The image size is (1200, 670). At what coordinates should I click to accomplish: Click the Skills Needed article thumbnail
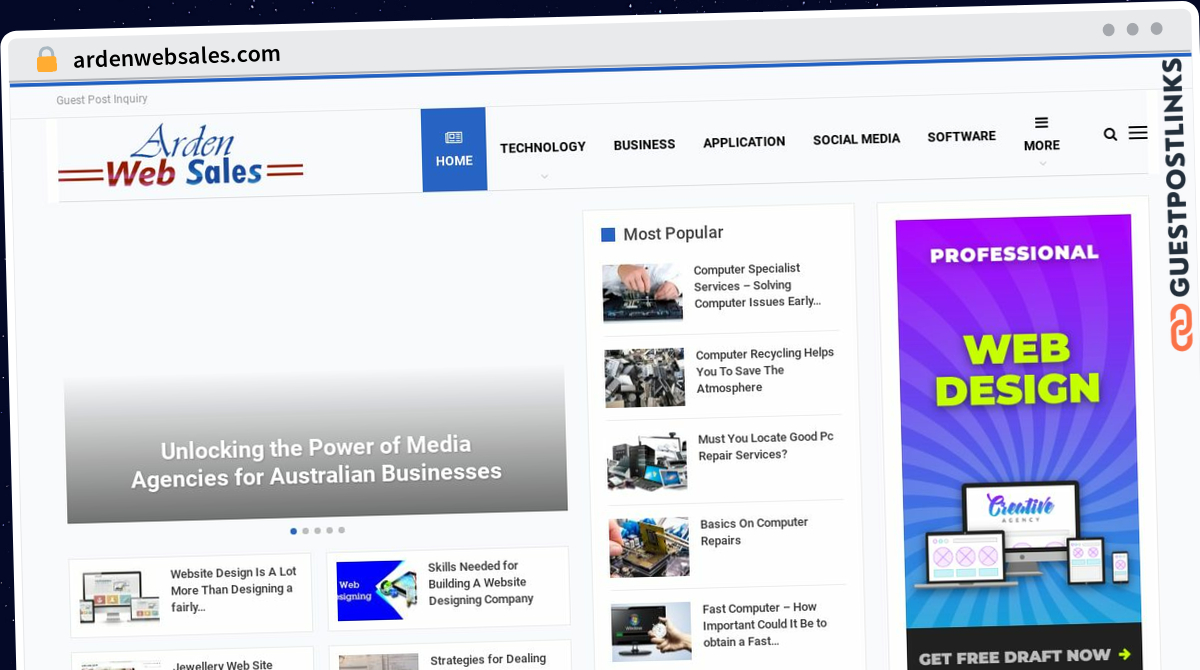(377, 591)
